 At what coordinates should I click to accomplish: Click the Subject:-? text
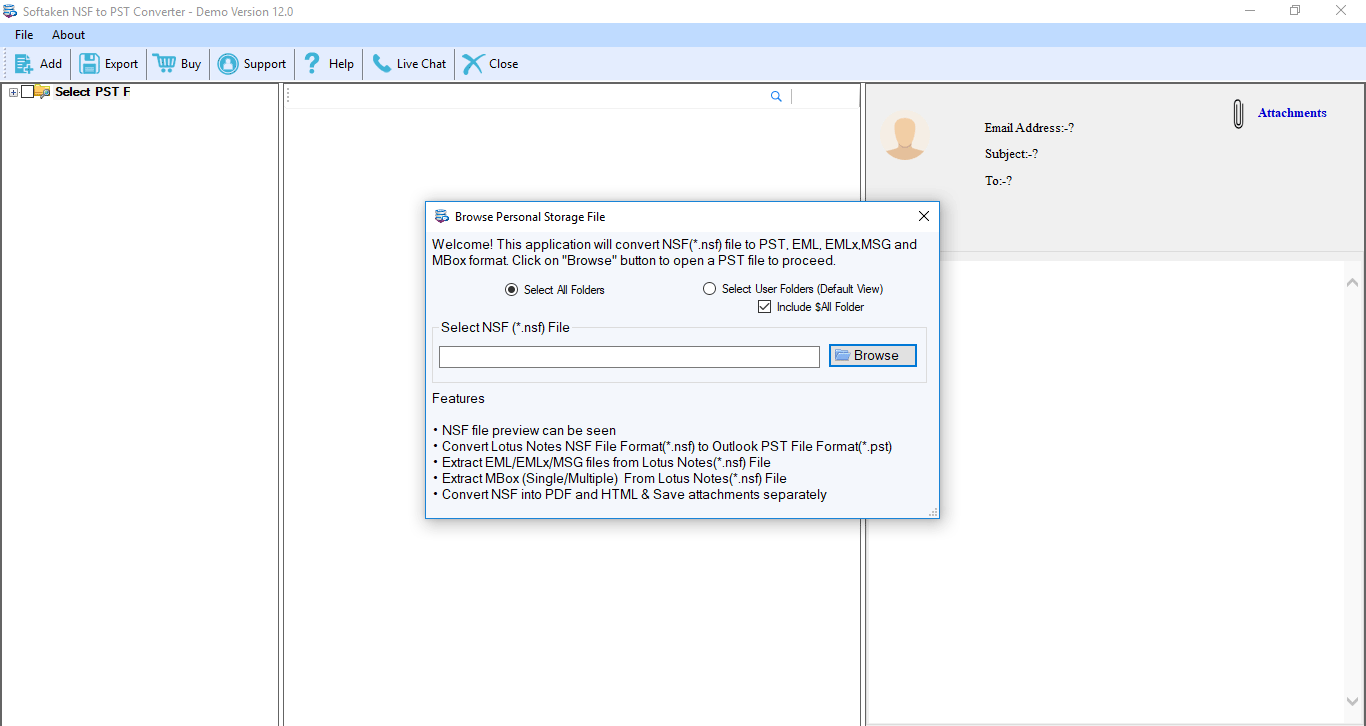(1011, 154)
